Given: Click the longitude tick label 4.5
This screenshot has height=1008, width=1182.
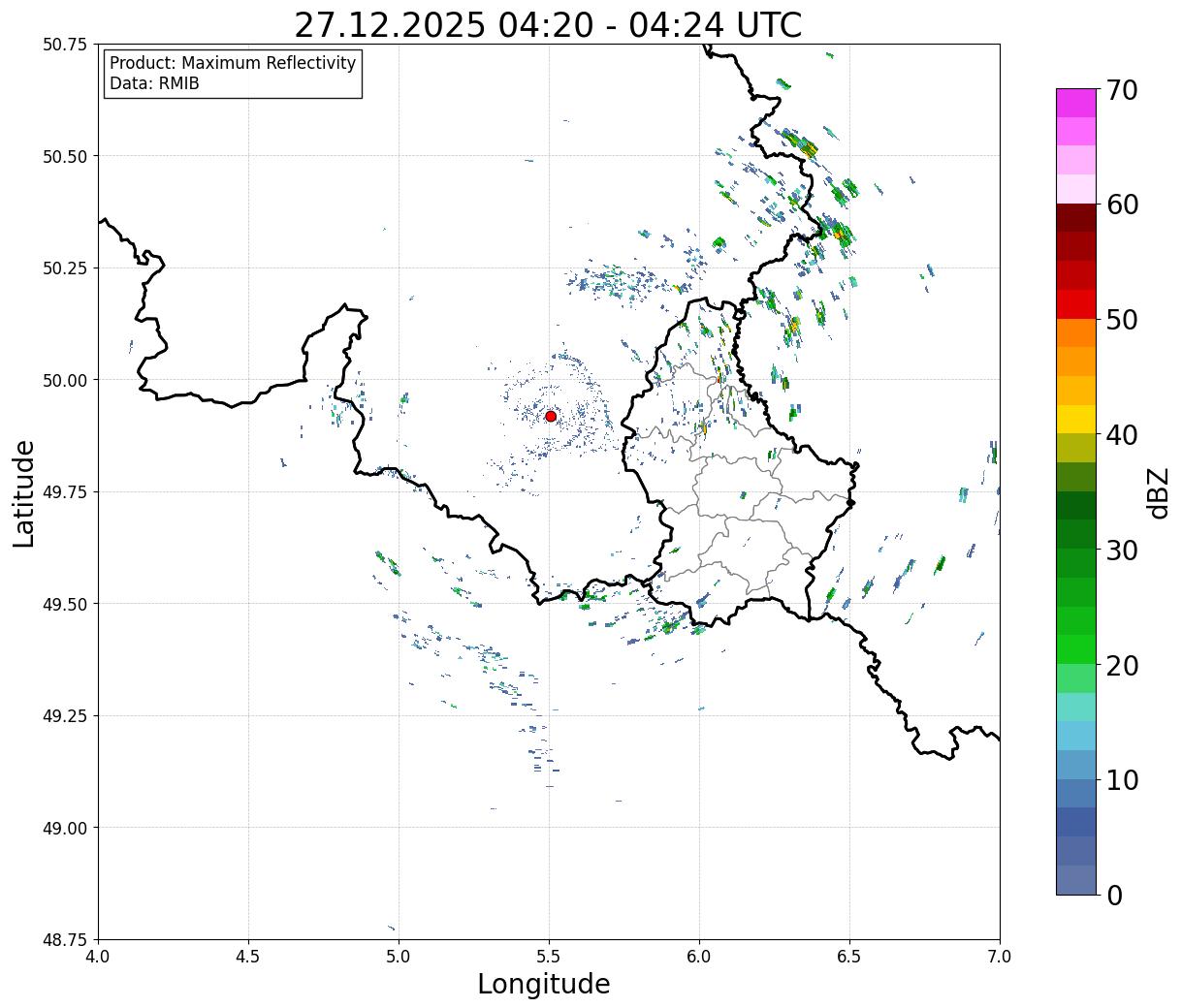Looking at the screenshot, I should tap(248, 957).
